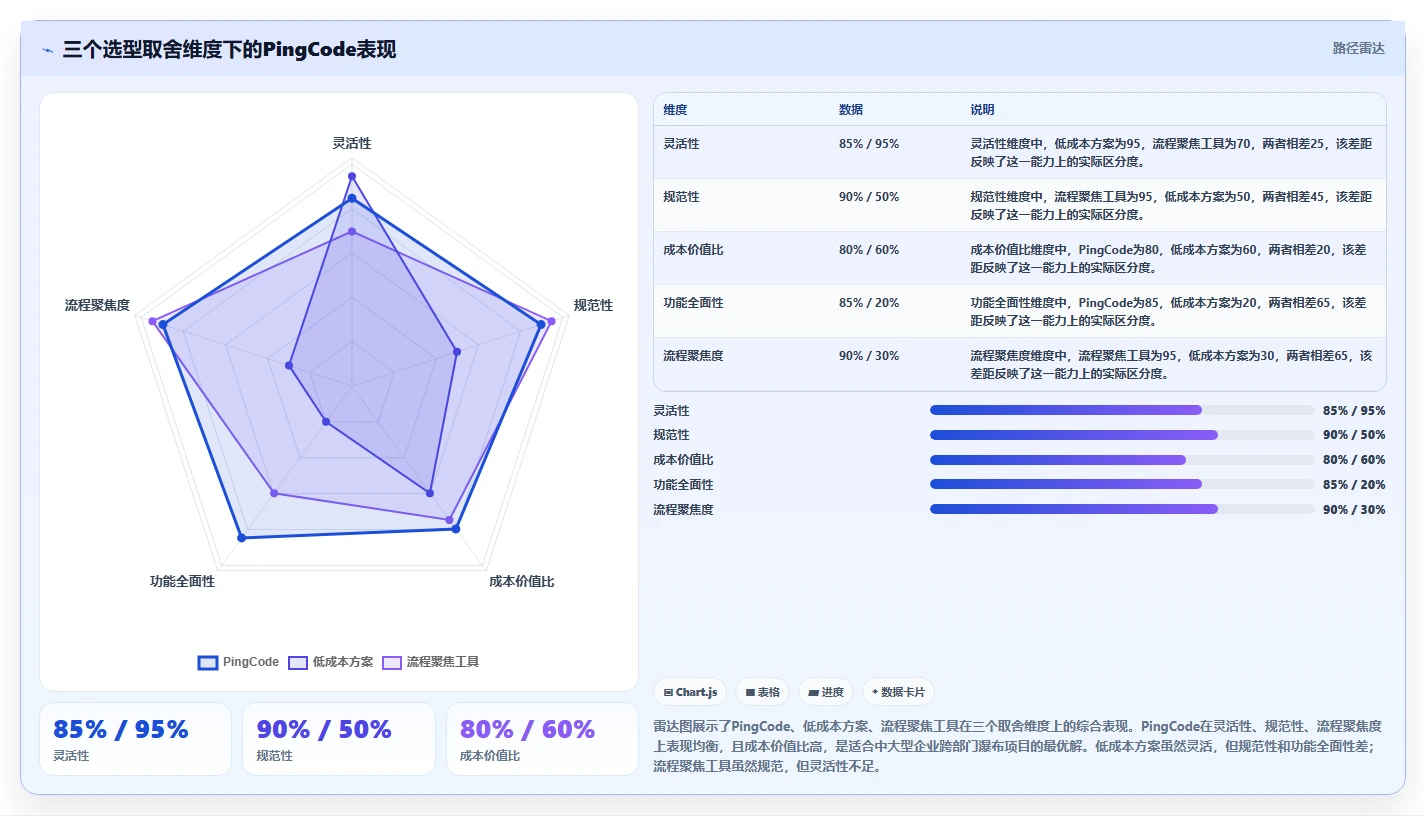
Task: Click the description starting 灵活性维度中
Action: point(1171,152)
